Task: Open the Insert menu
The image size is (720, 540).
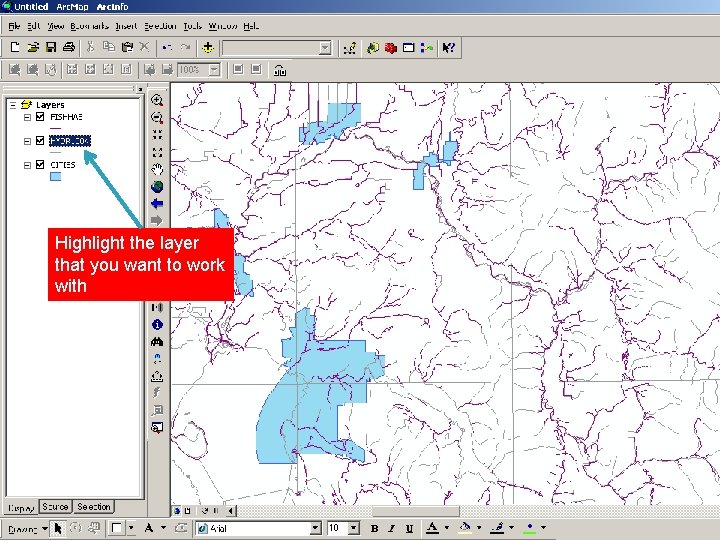Action: pos(126,26)
